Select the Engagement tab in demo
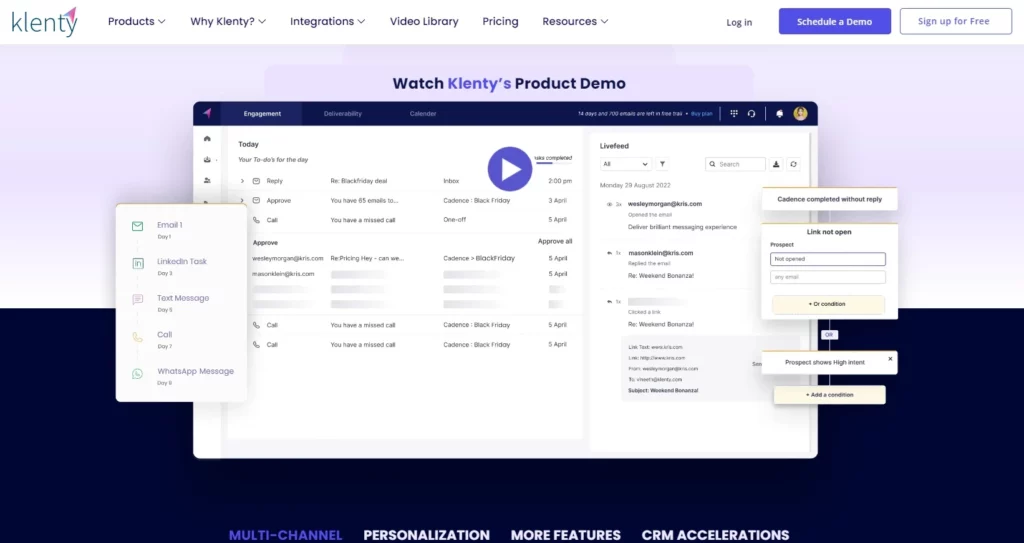1024x543 pixels. (x=262, y=114)
